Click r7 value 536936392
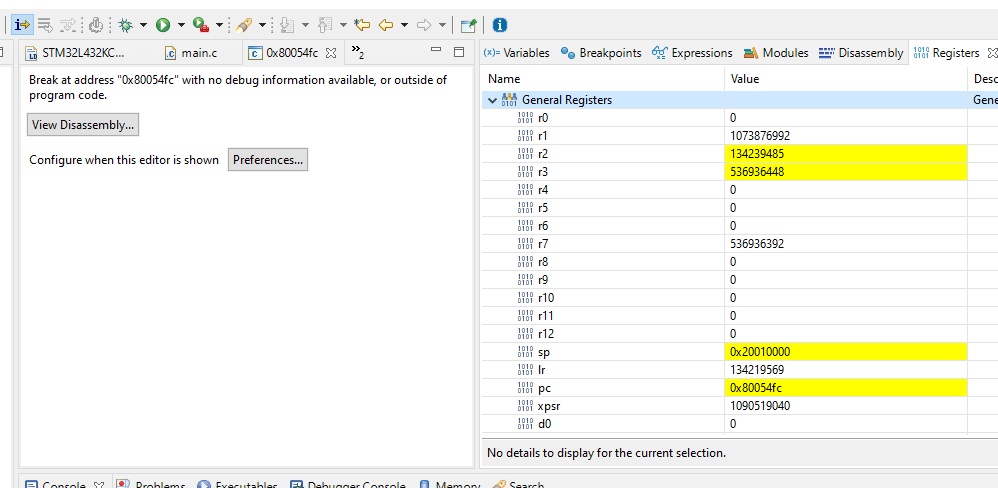Image resolution: width=998 pixels, height=488 pixels. point(757,244)
